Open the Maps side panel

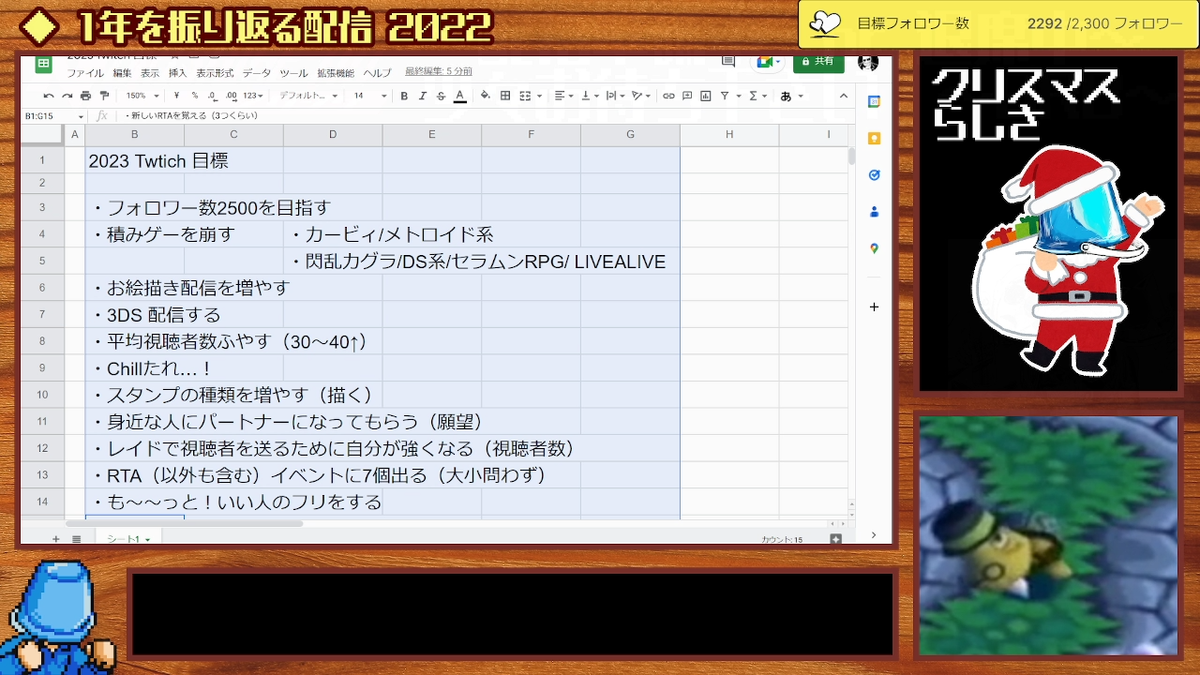click(x=873, y=248)
